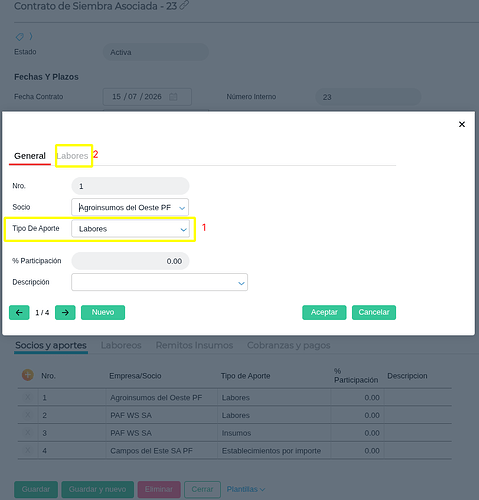
Task: Switch to the Labores tab in dialog
Action: click(x=72, y=156)
